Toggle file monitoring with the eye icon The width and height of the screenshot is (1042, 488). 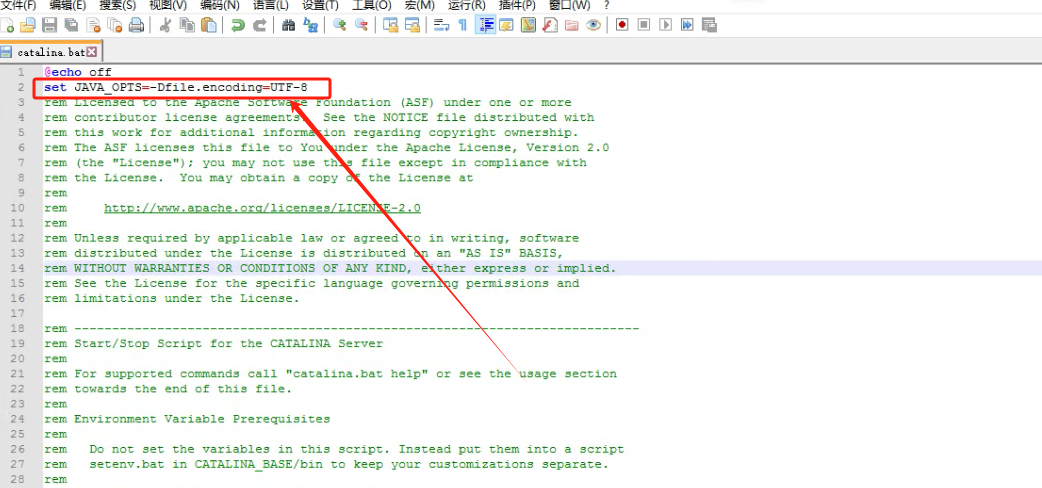(593, 25)
